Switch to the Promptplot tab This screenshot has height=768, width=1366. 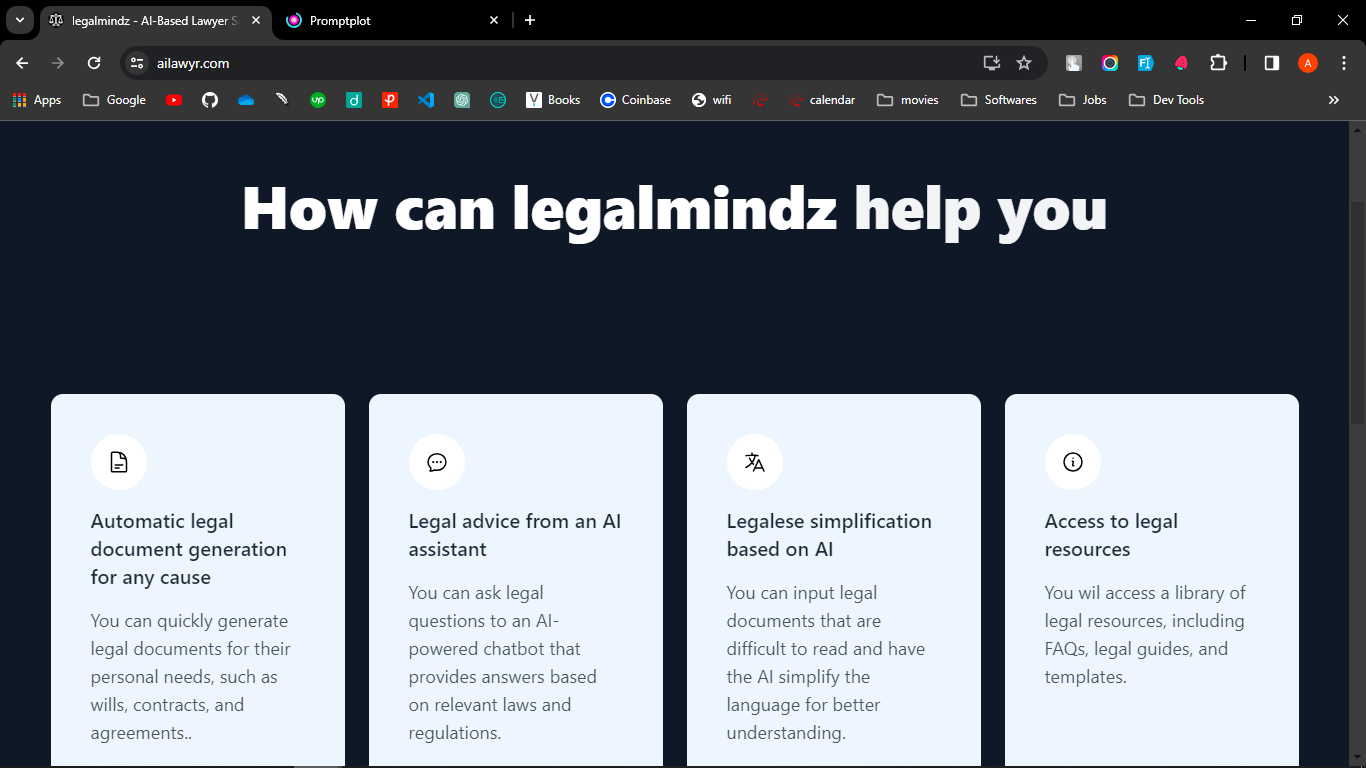390,20
